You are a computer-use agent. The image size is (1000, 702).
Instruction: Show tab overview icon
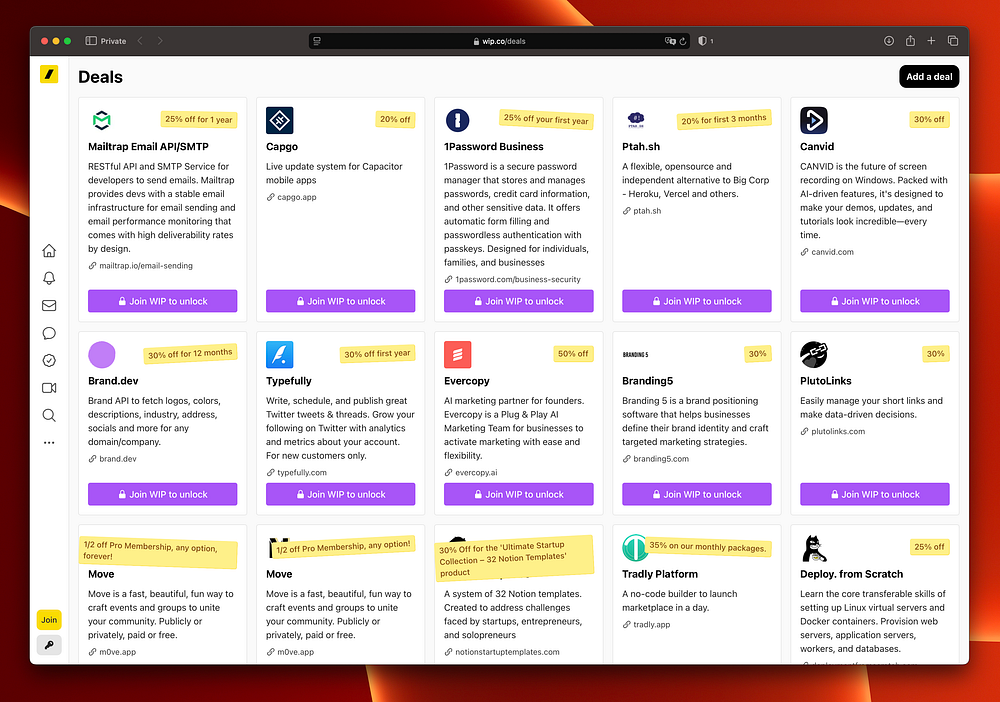(953, 41)
